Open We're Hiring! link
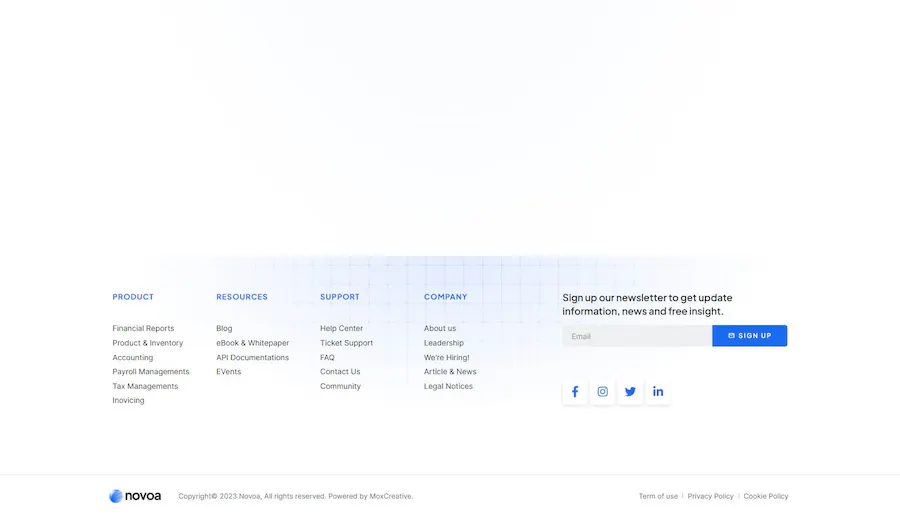The width and height of the screenshot is (900, 517). click(x=447, y=357)
